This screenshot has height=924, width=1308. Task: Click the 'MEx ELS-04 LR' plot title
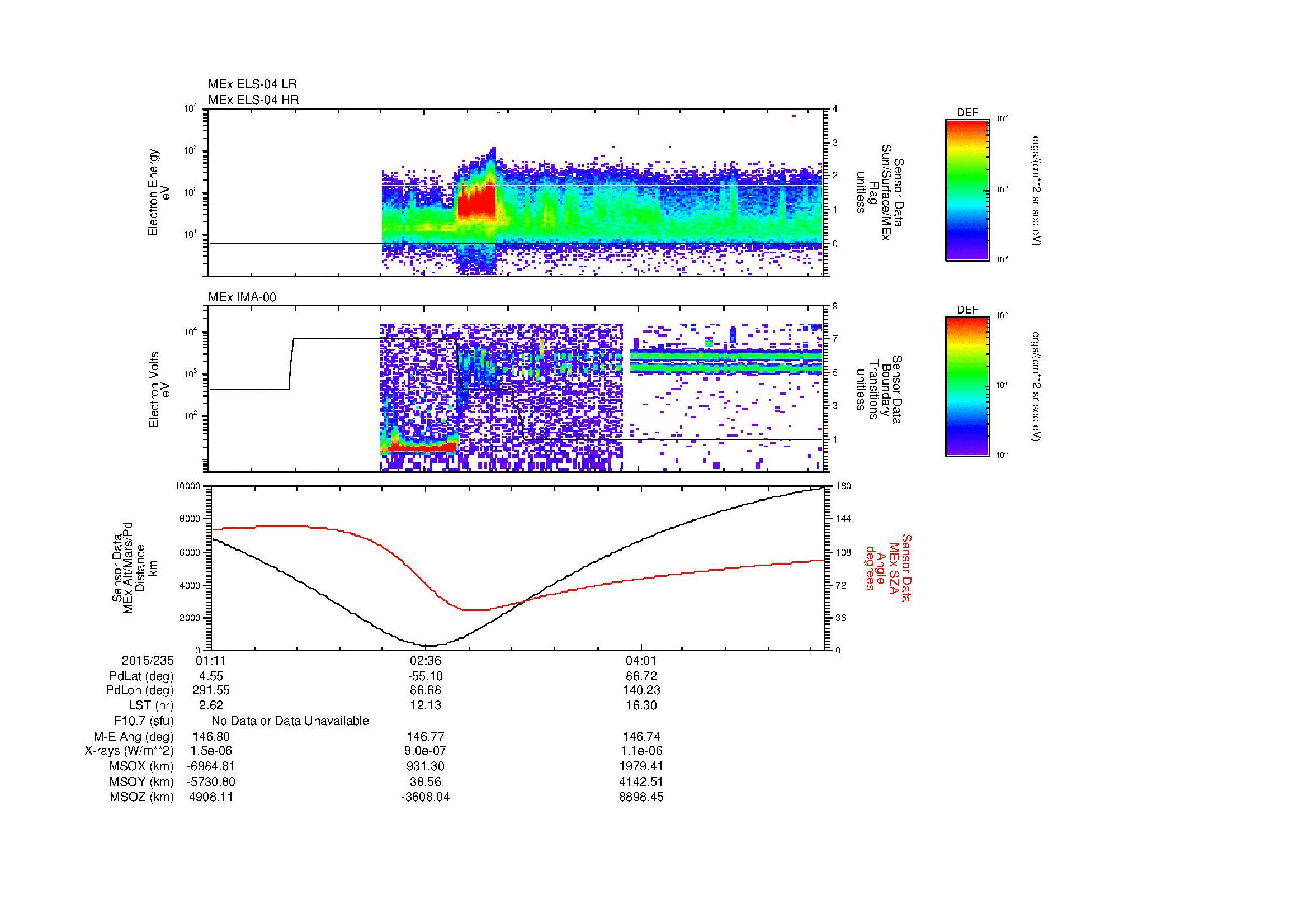[252, 84]
